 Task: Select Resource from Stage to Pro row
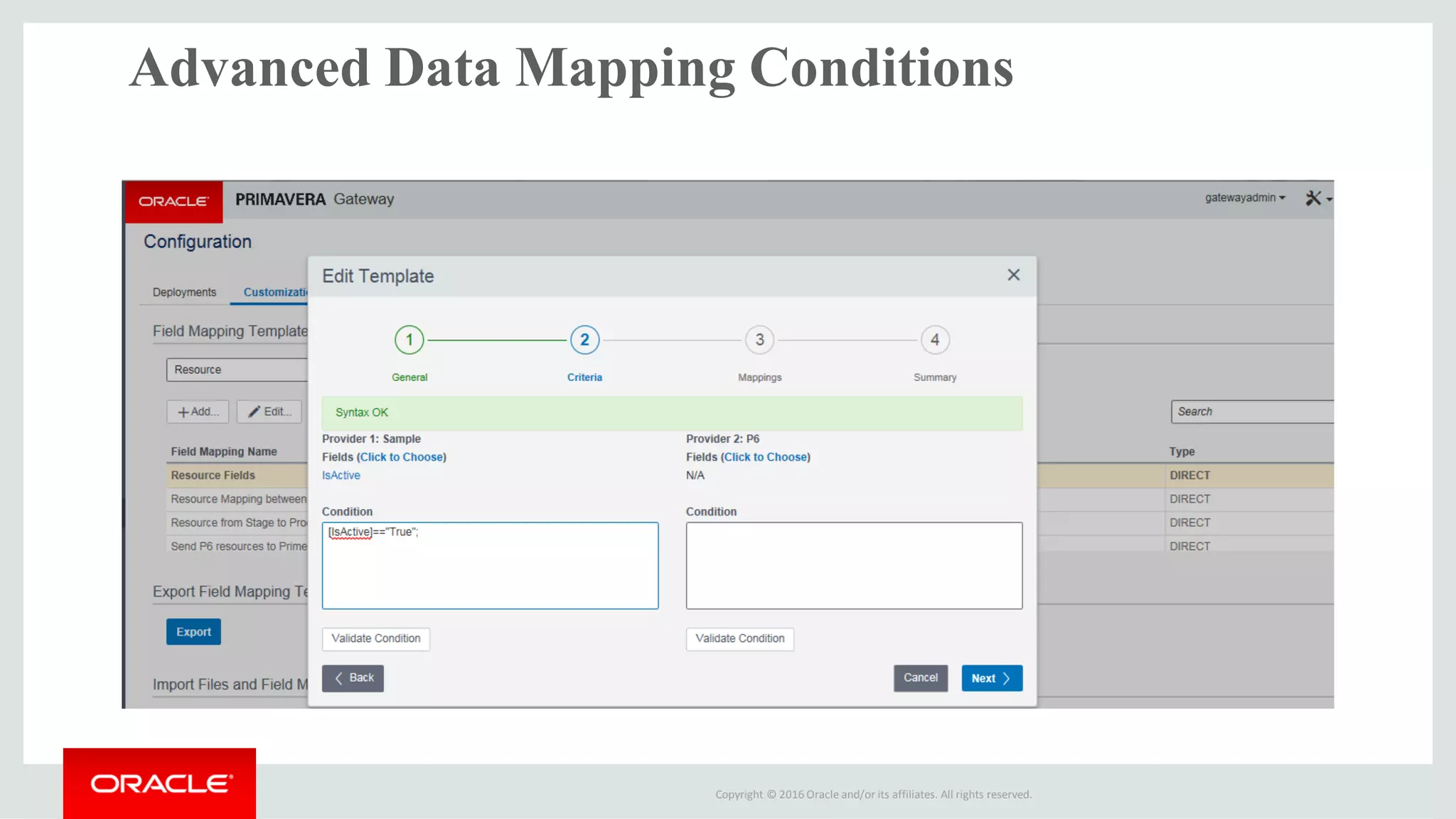coord(238,523)
